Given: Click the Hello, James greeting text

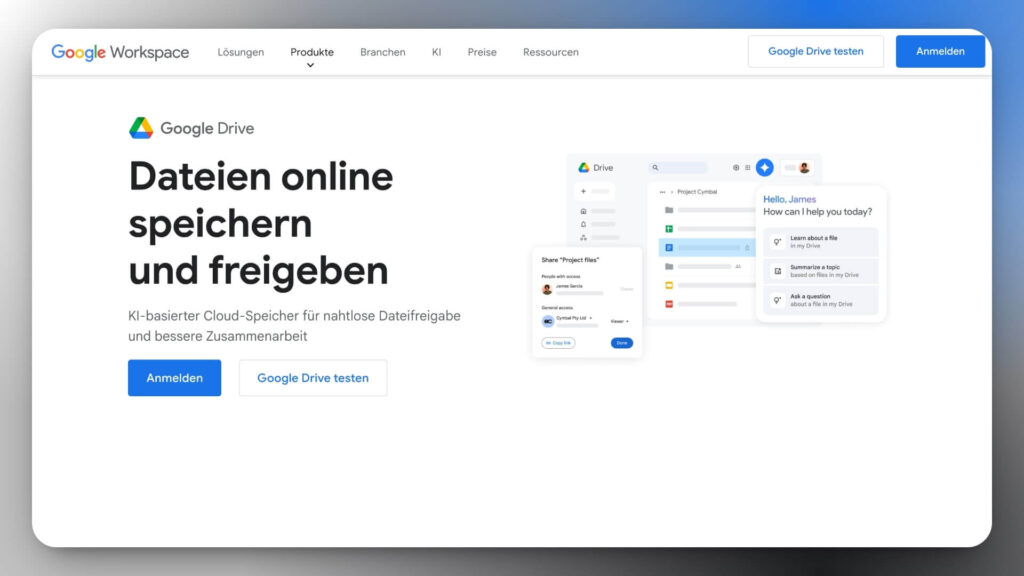Looking at the screenshot, I should [x=790, y=199].
